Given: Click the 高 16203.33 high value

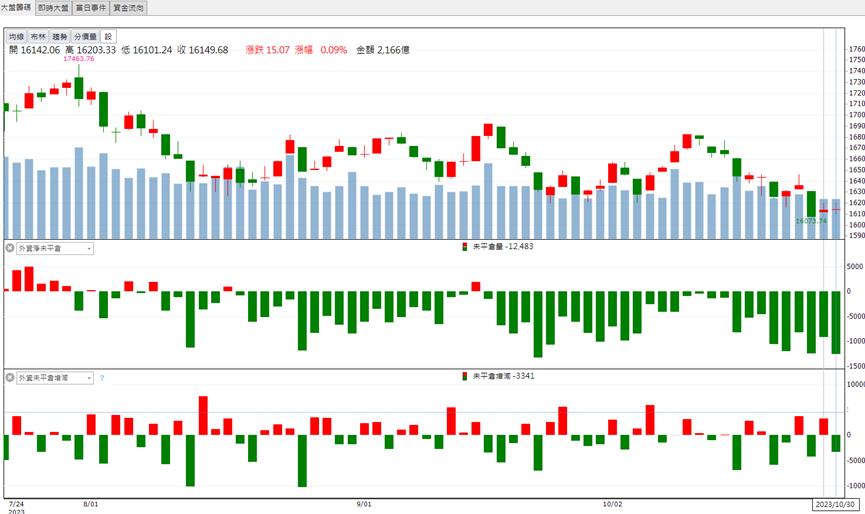Looking at the screenshot, I should pos(90,50).
